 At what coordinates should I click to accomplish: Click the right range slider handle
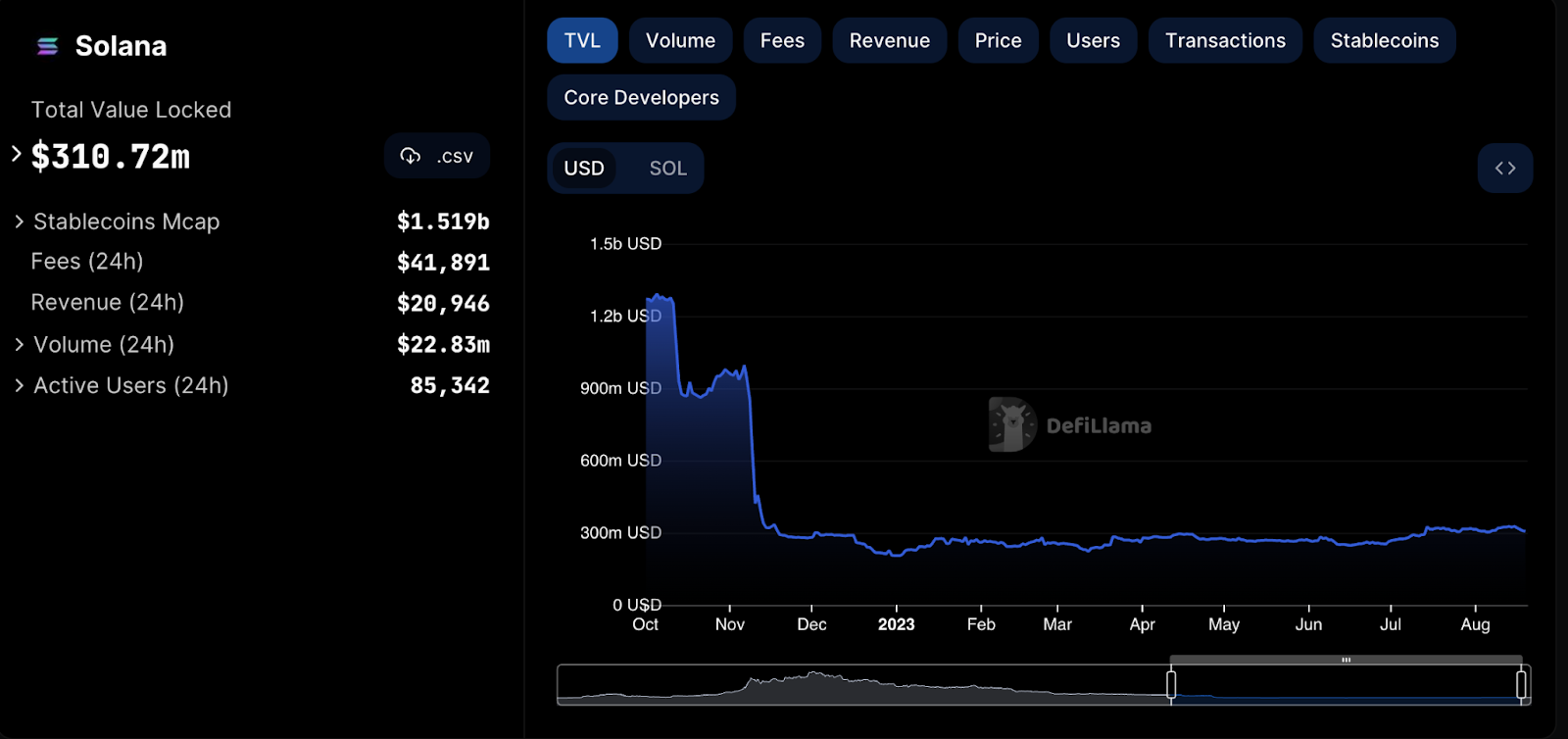(1521, 684)
